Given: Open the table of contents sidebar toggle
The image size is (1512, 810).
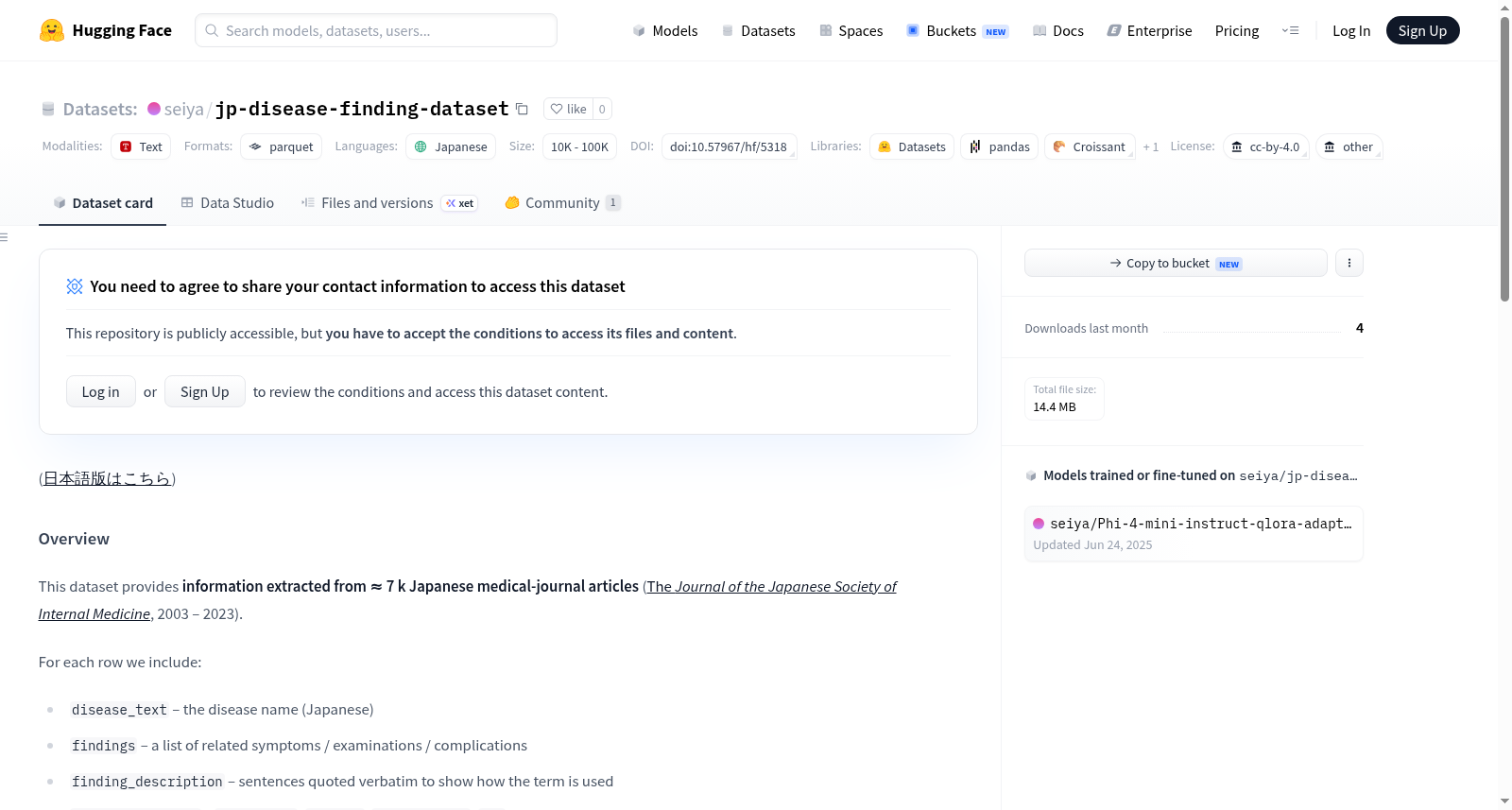Looking at the screenshot, I should (x=4, y=237).
